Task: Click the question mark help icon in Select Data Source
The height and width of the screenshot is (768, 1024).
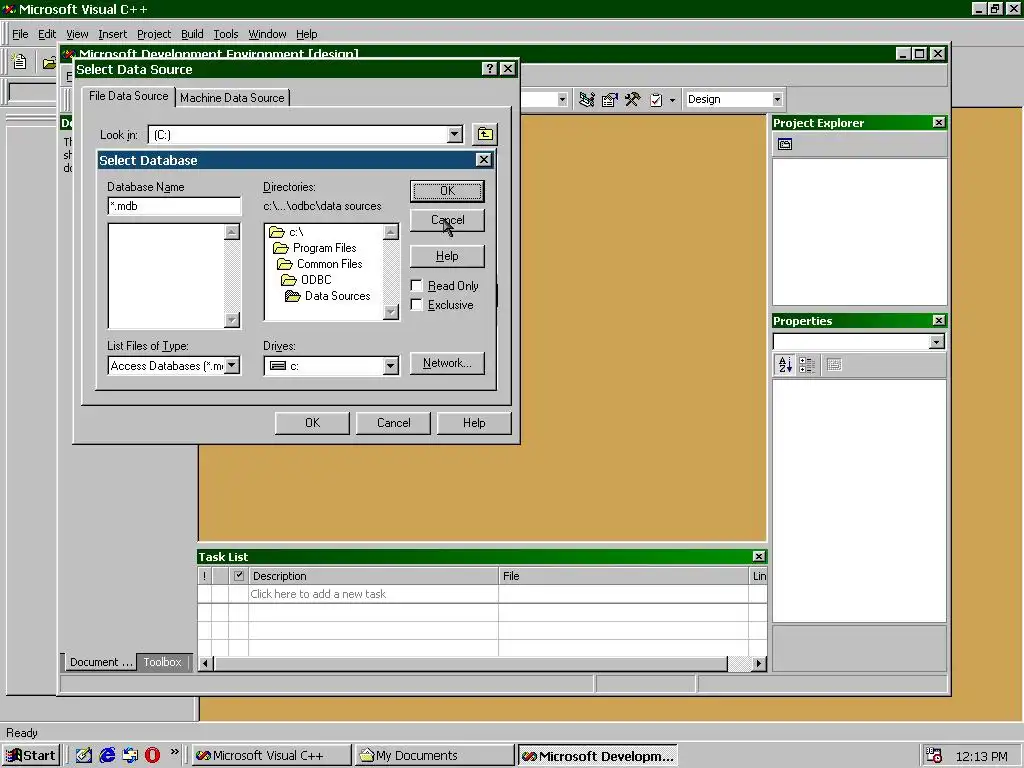Action: pyautogui.click(x=489, y=69)
